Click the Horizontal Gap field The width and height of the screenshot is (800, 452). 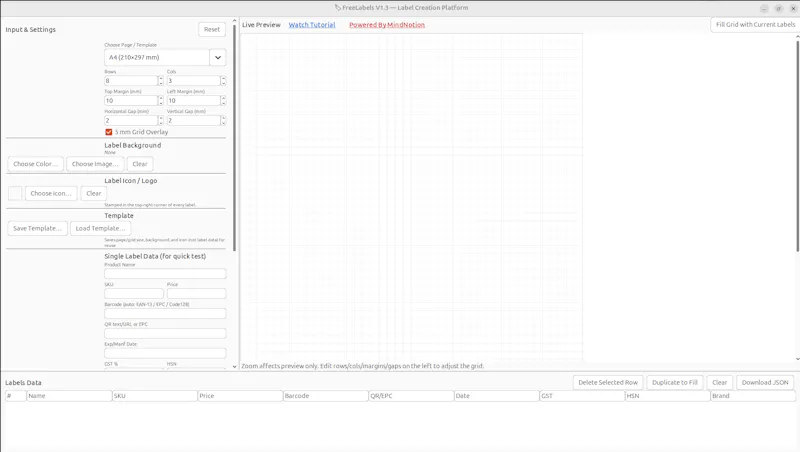click(x=131, y=120)
